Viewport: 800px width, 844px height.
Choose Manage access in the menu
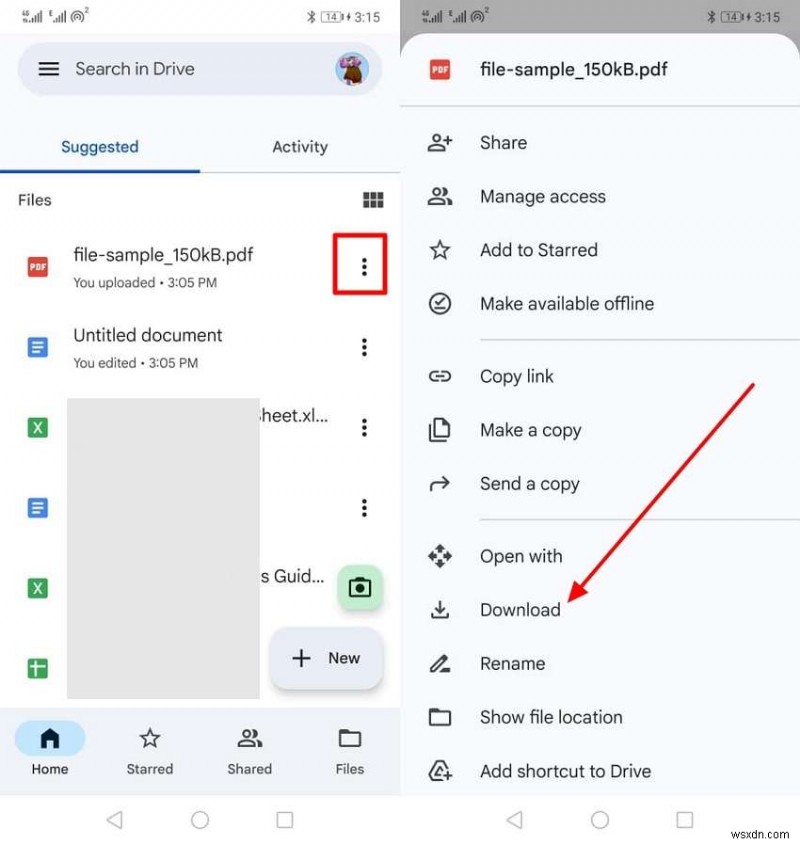600,196
